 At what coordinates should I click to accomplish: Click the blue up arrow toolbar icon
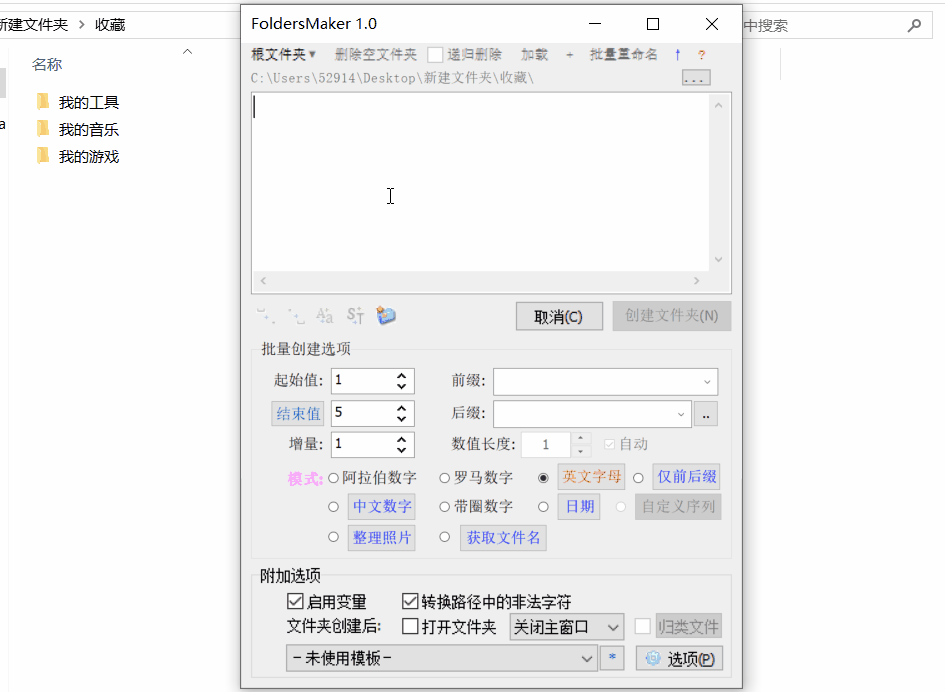tap(677, 55)
